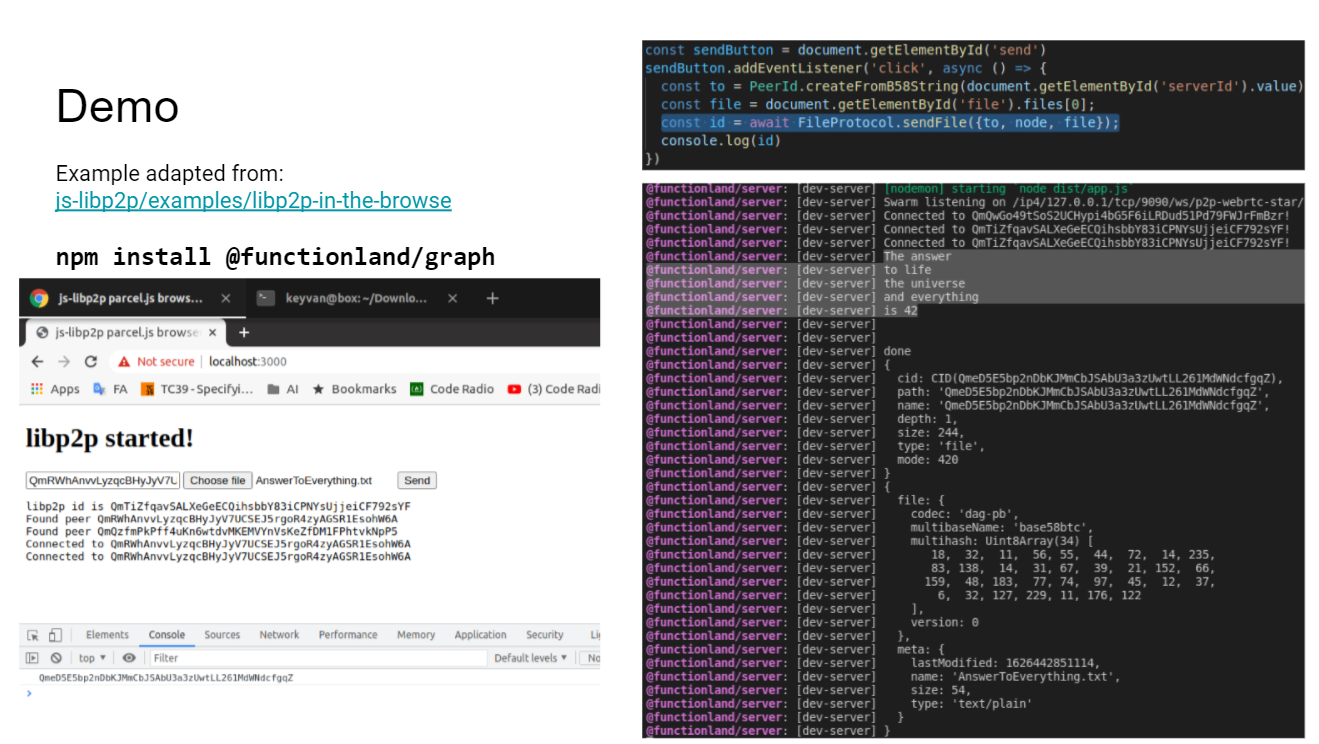Switch to the Performance DevTools tab

[348, 635]
